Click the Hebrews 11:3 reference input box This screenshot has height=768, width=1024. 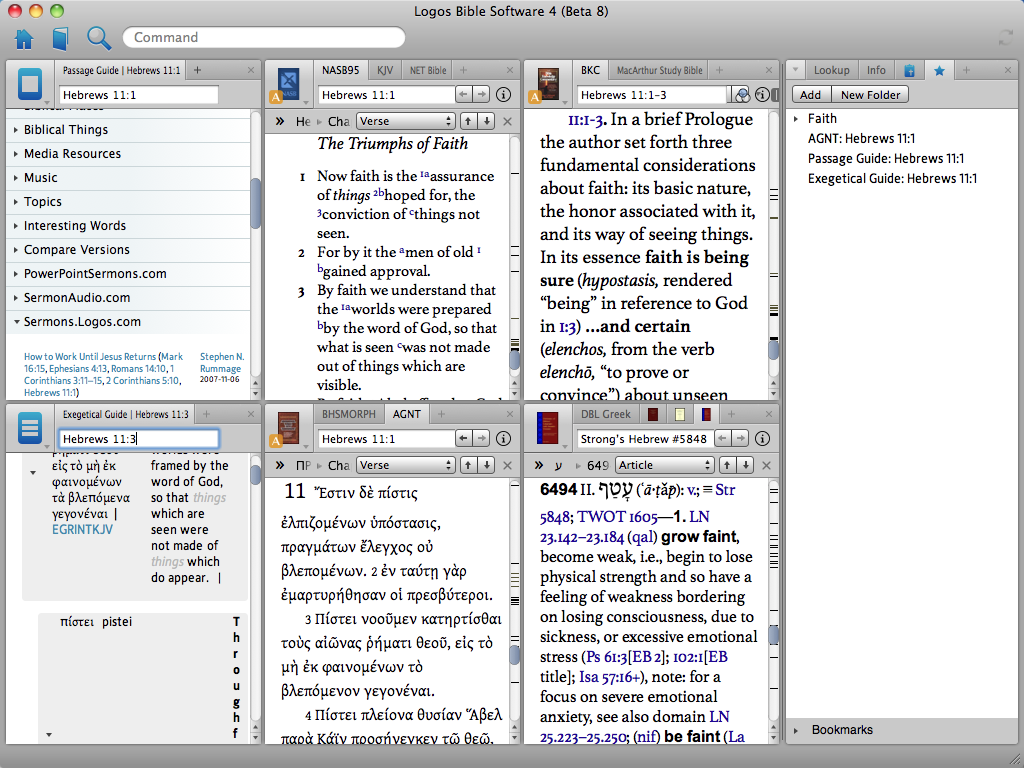pos(138,438)
